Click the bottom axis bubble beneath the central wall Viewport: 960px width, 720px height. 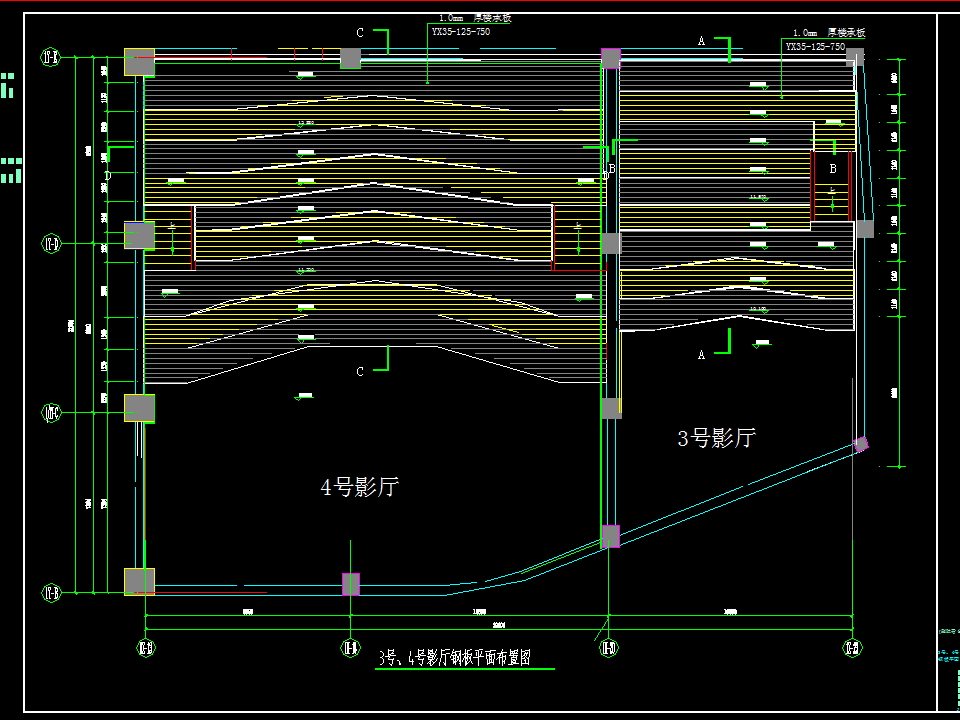[609, 648]
